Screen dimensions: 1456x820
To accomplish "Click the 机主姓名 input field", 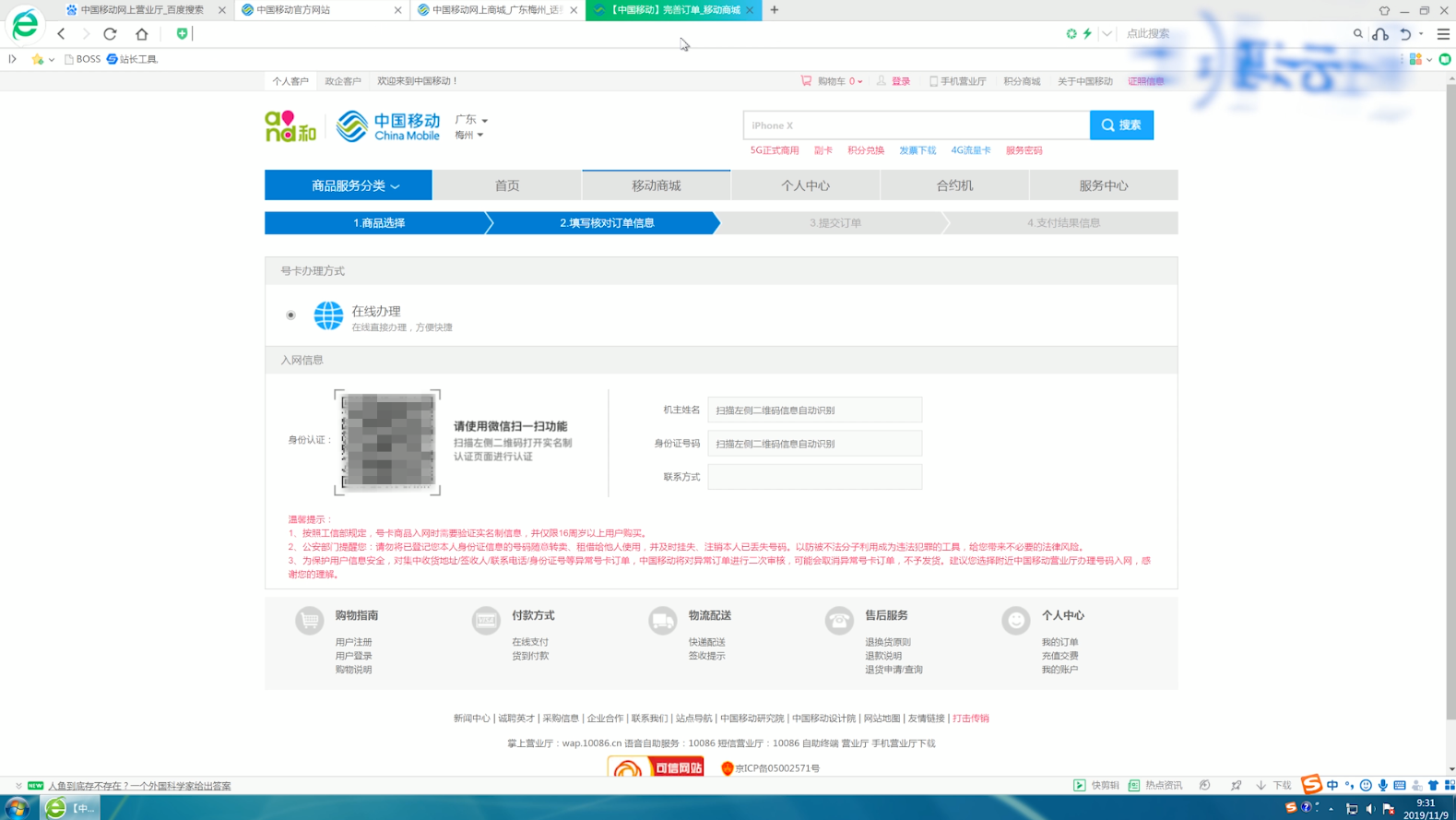I will (x=815, y=410).
